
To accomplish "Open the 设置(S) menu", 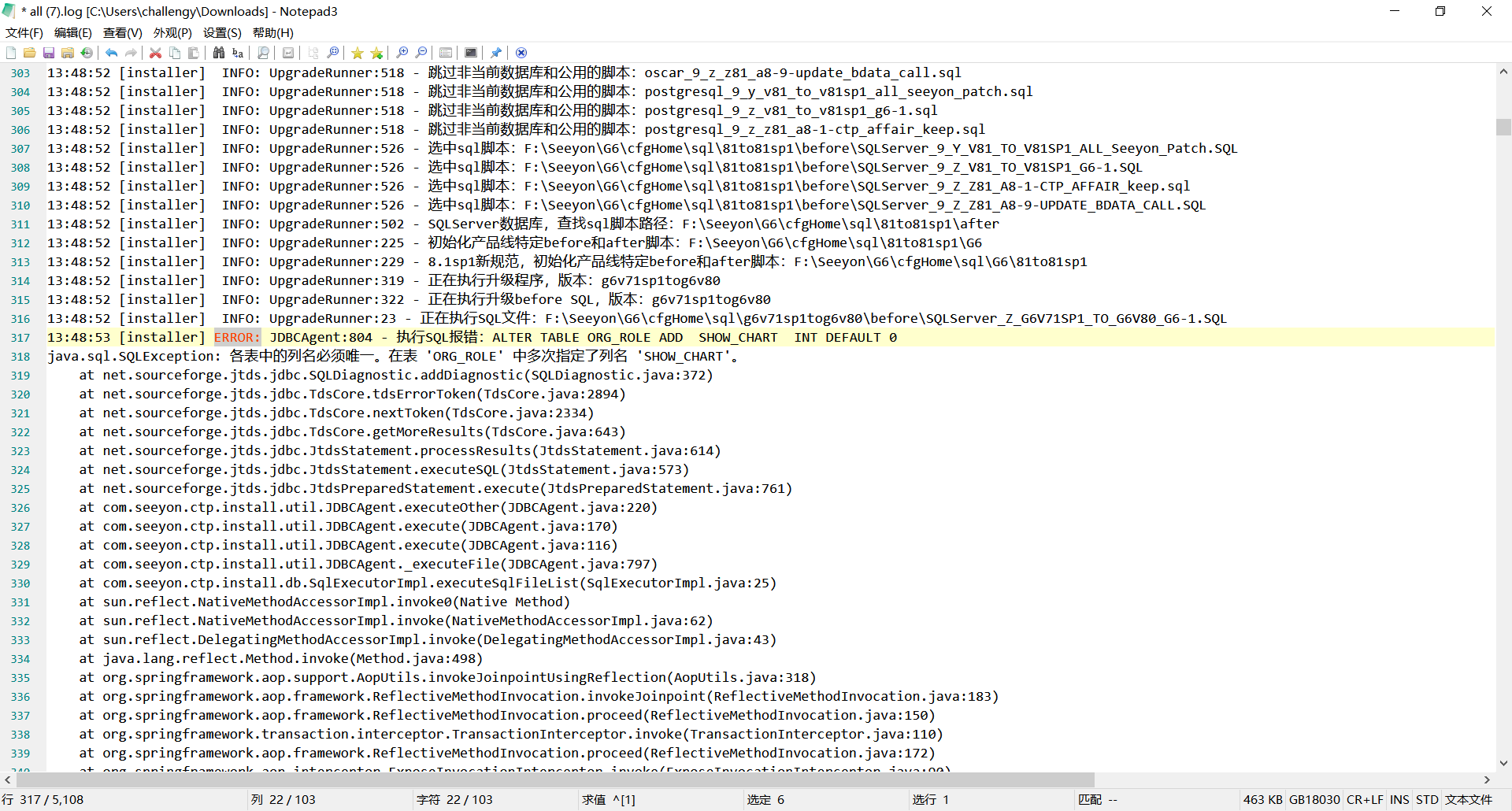I will [x=222, y=32].
